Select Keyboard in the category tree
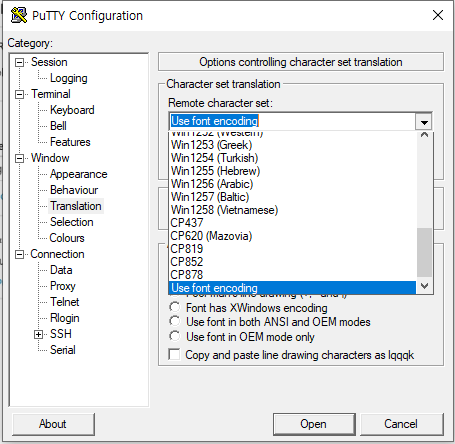This screenshot has width=455, height=444. [x=72, y=110]
